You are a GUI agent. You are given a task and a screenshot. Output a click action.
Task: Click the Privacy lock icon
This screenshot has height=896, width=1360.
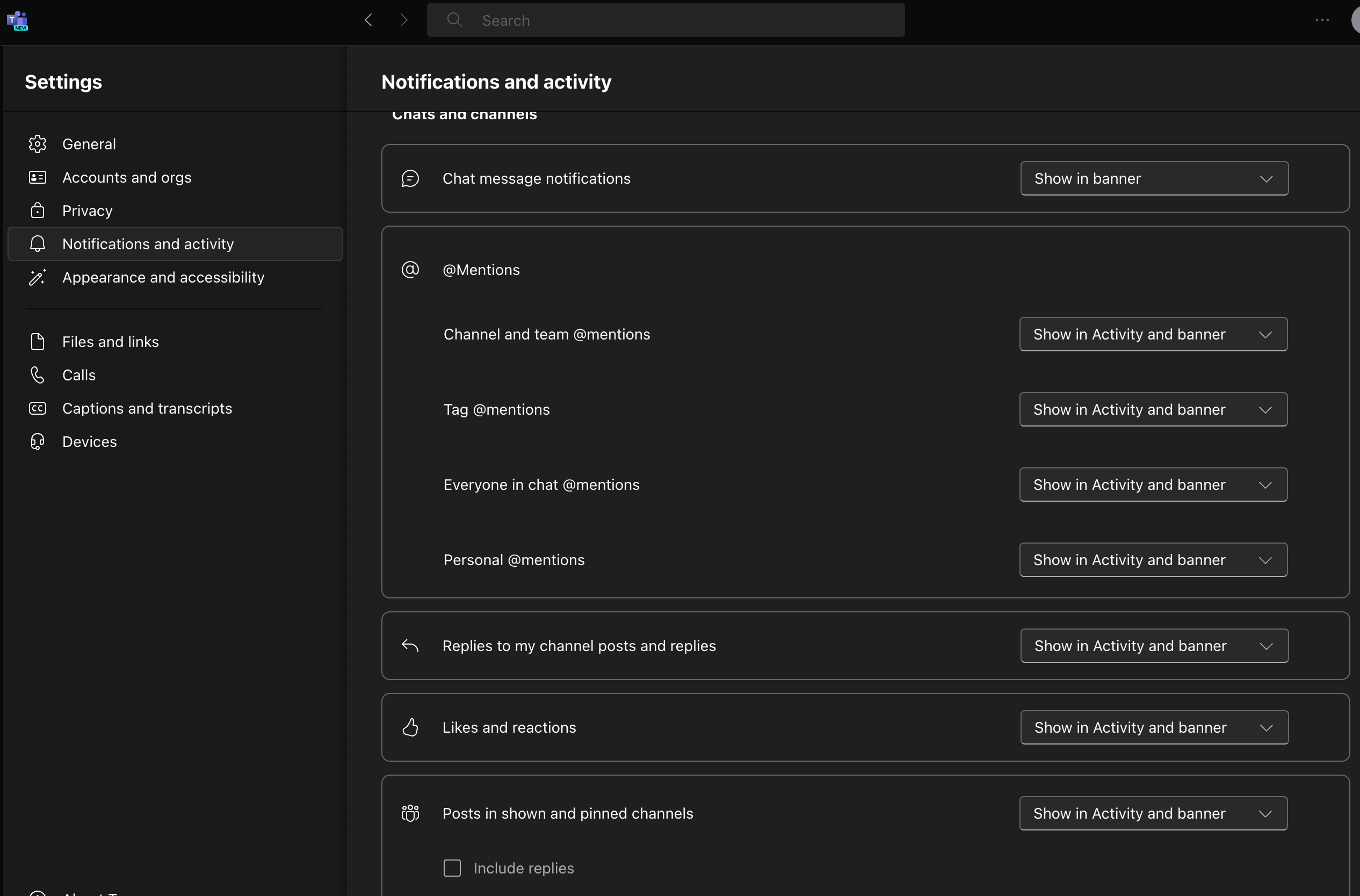38,211
